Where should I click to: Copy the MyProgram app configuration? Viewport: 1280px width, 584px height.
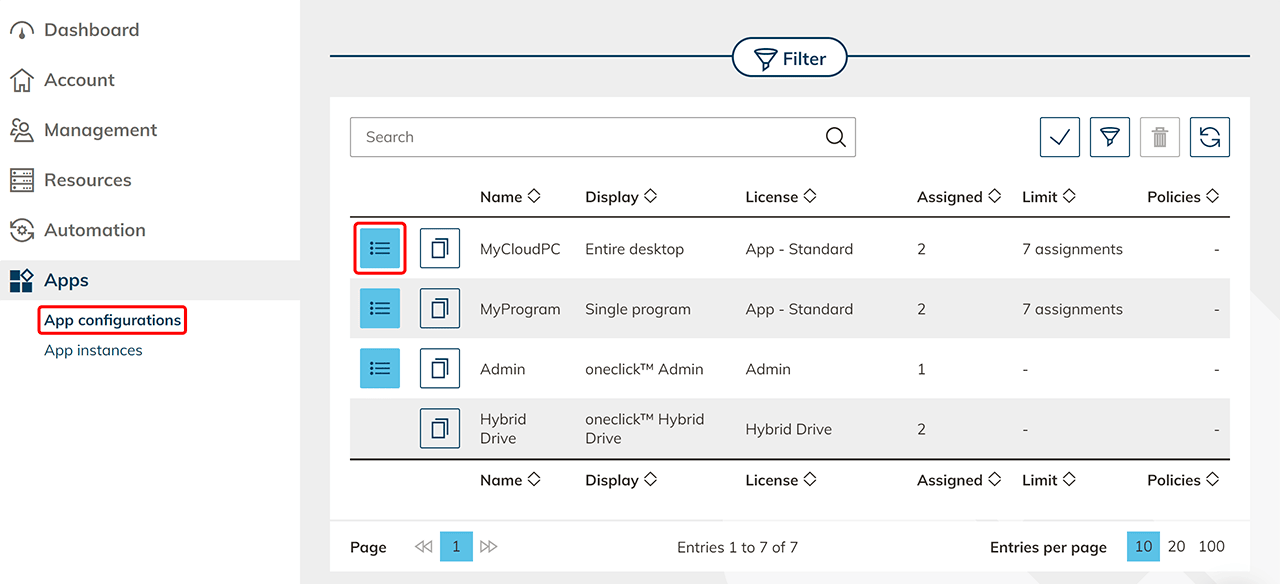[439, 309]
